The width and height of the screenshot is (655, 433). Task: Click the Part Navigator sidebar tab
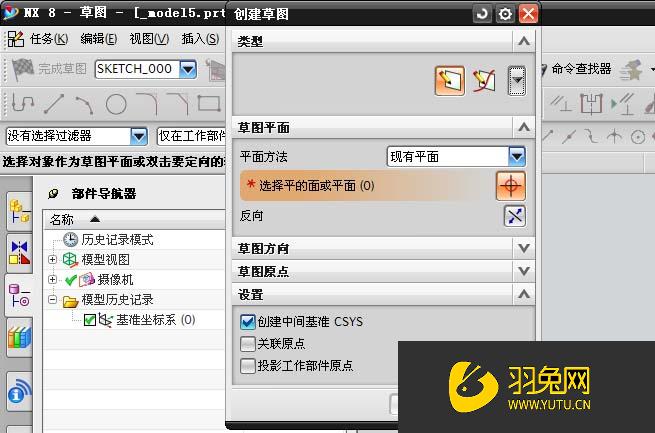(x=19, y=295)
